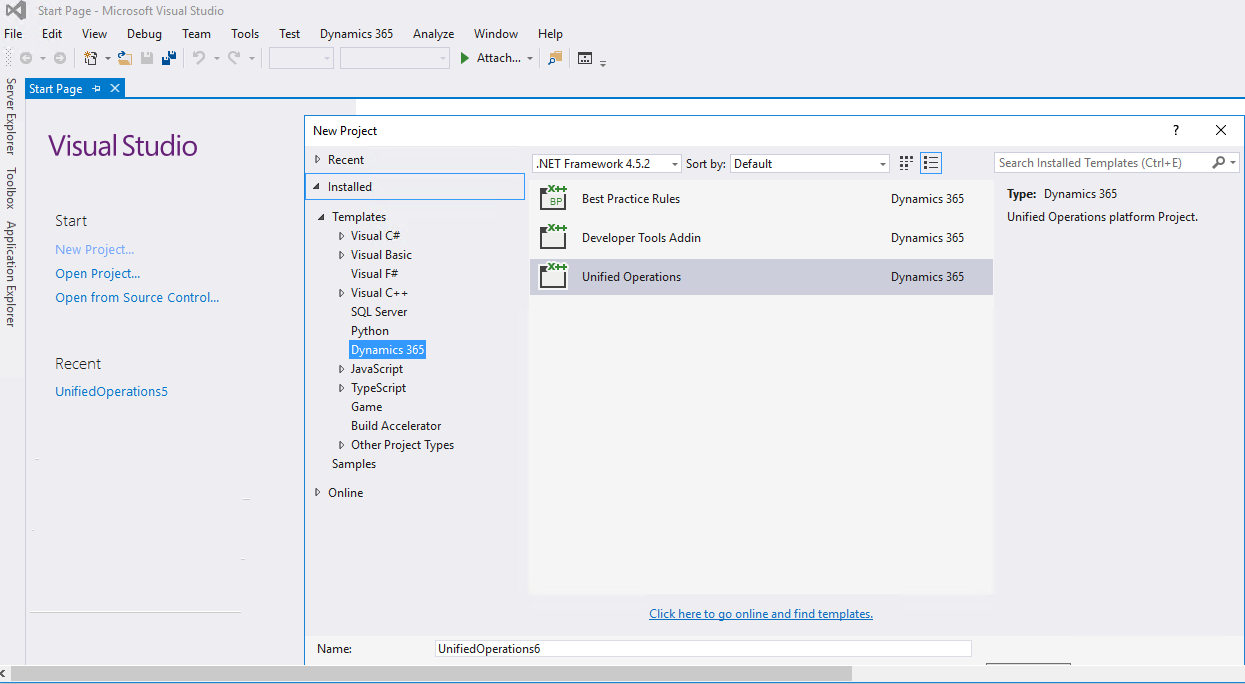Click the Navigate Backward toolbar icon
Image resolution: width=1245 pixels, height=684 pixels.
click(26, 59)
